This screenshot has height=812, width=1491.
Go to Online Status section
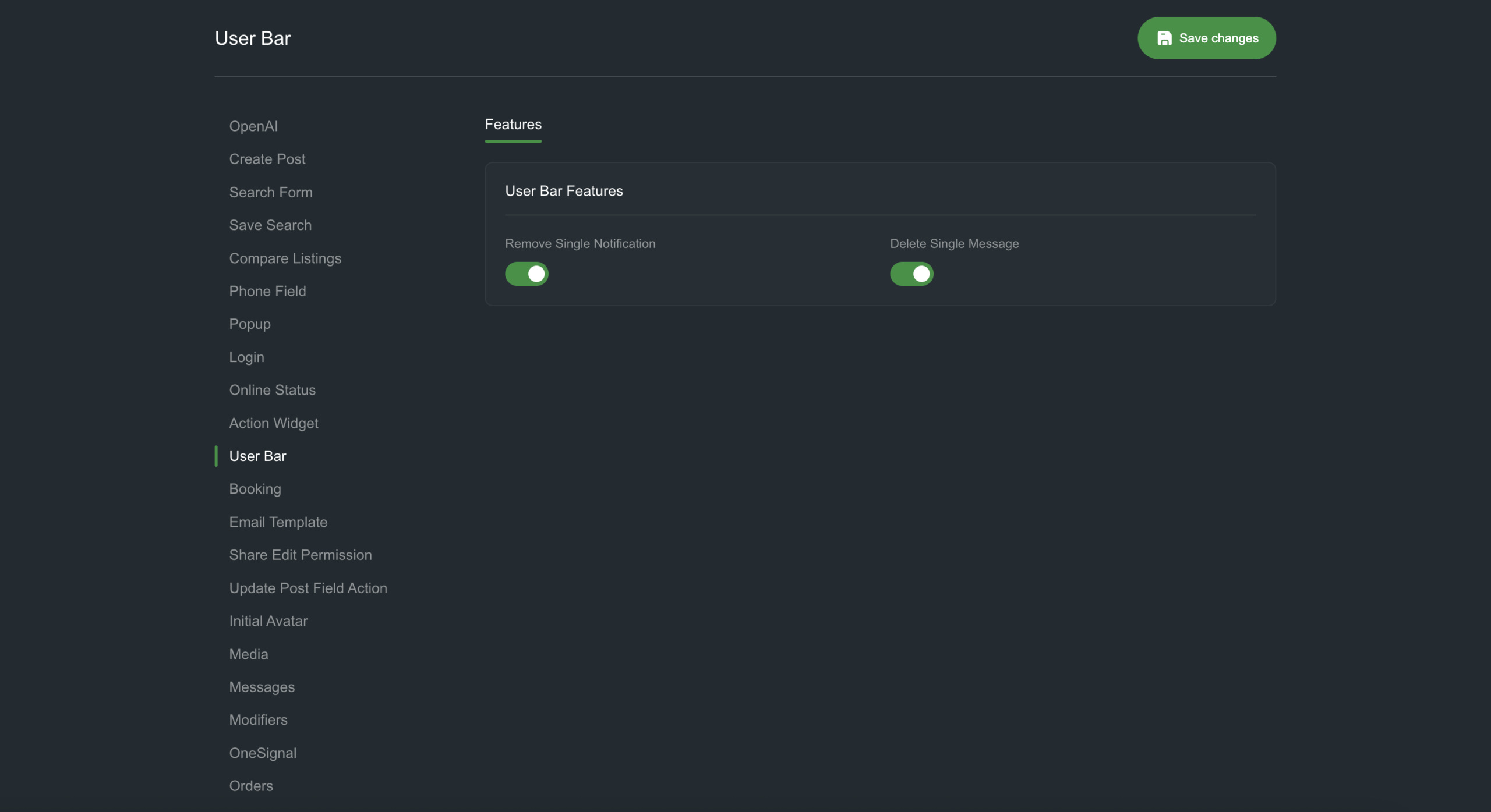coord(273,390)
